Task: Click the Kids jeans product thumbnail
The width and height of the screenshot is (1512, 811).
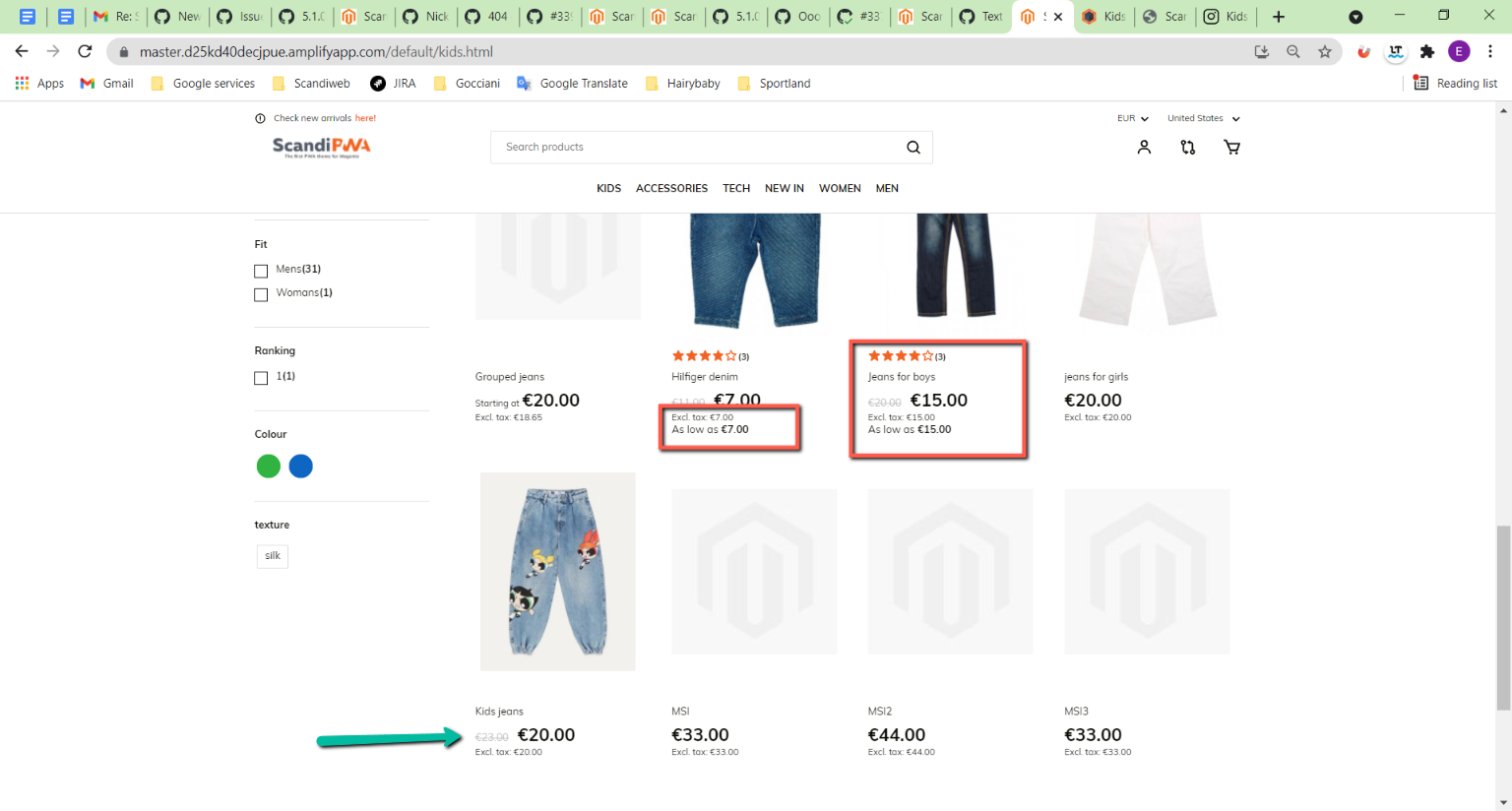Action: tap(557, 571)
